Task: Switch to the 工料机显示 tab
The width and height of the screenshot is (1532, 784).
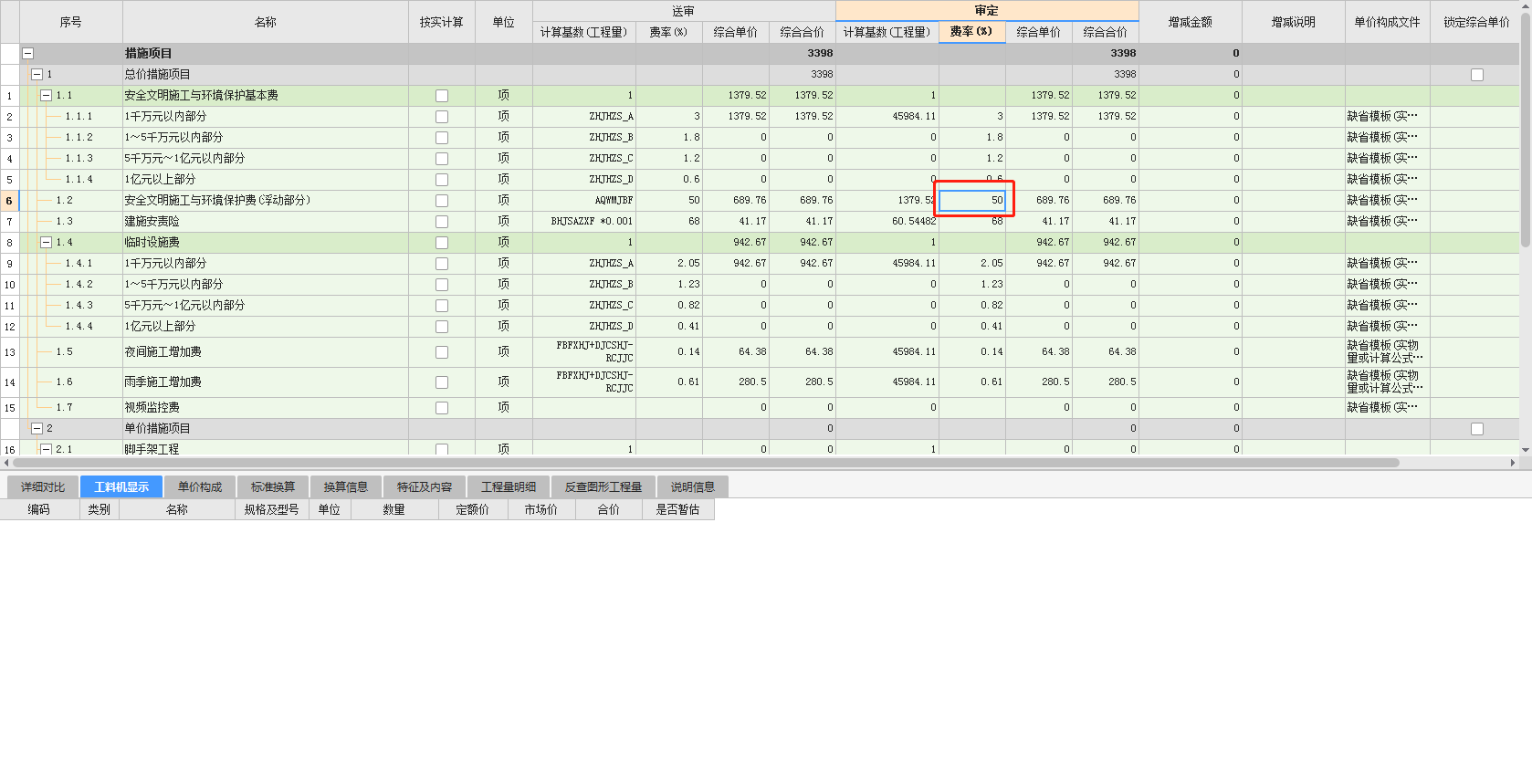Action: click(121, 487)
